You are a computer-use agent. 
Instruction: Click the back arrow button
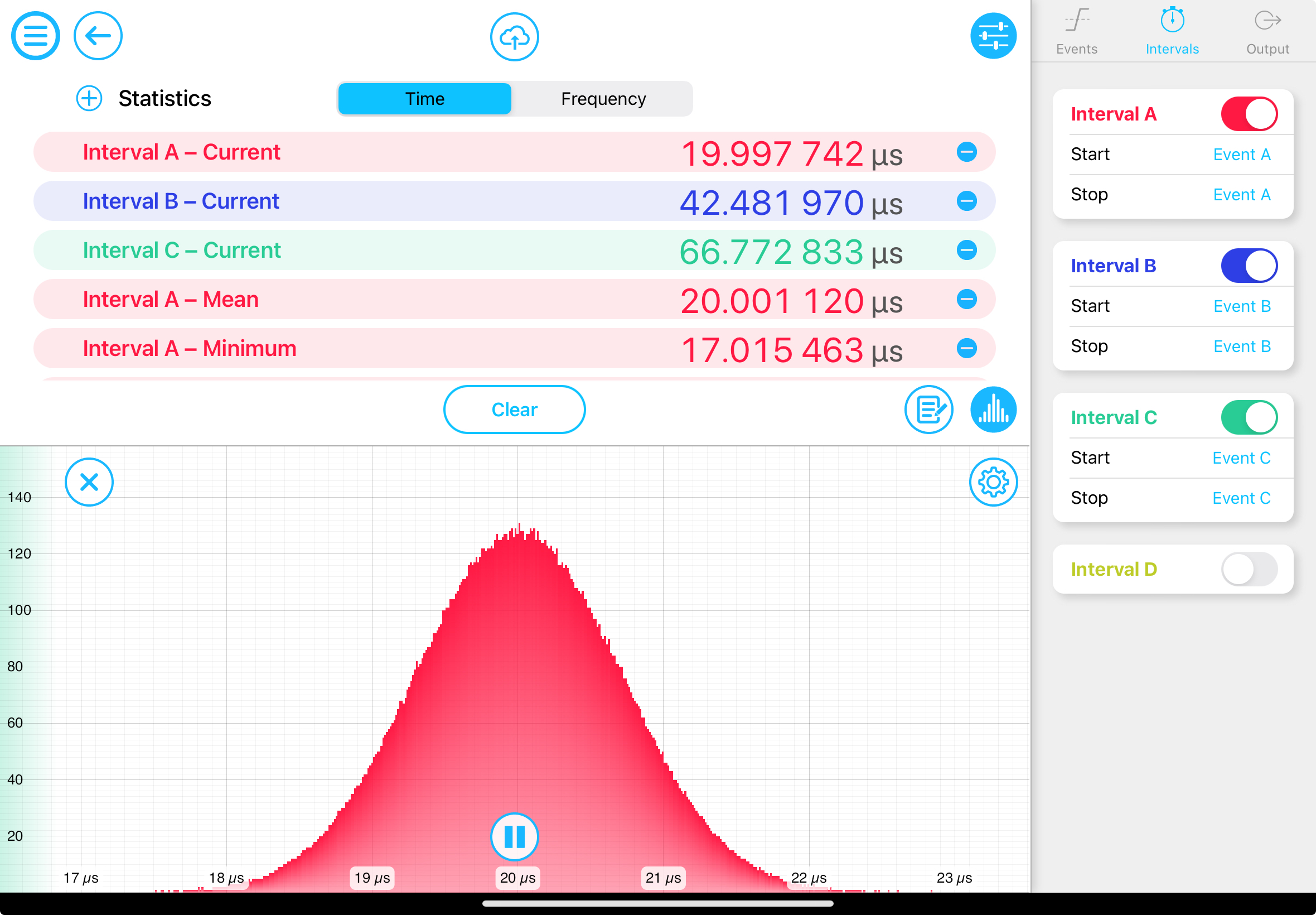pos(98,36)
